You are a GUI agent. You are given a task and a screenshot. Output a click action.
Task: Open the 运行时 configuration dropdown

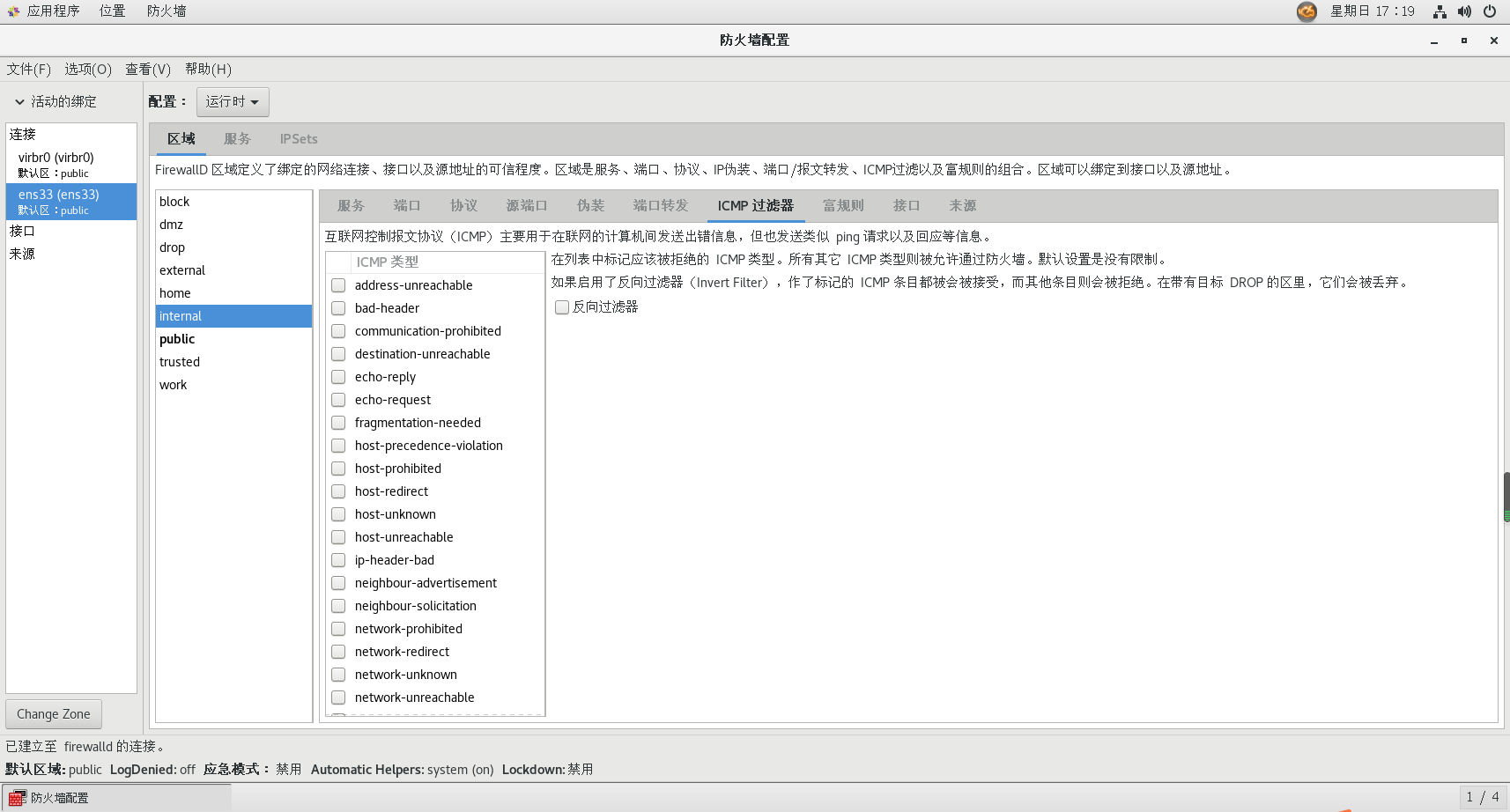[x=233, y=102]
